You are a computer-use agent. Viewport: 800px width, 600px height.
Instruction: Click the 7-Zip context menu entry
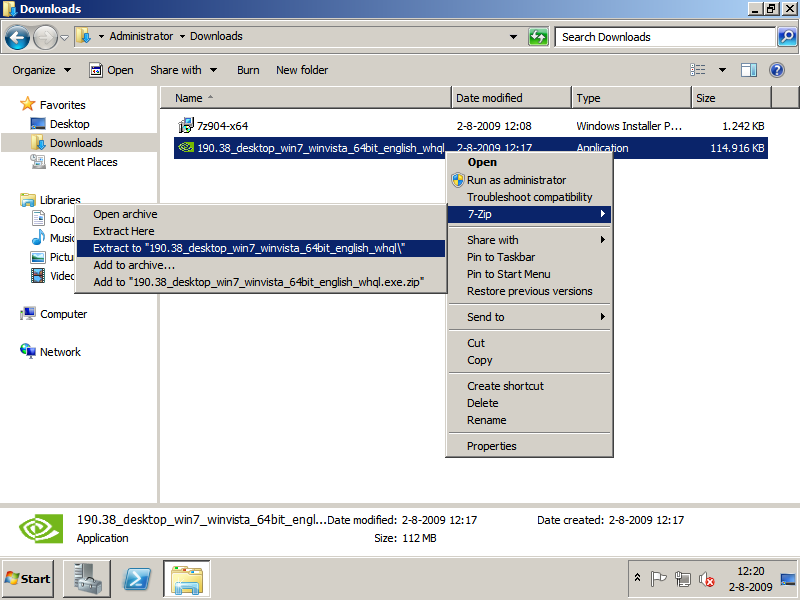coord(529,214)
